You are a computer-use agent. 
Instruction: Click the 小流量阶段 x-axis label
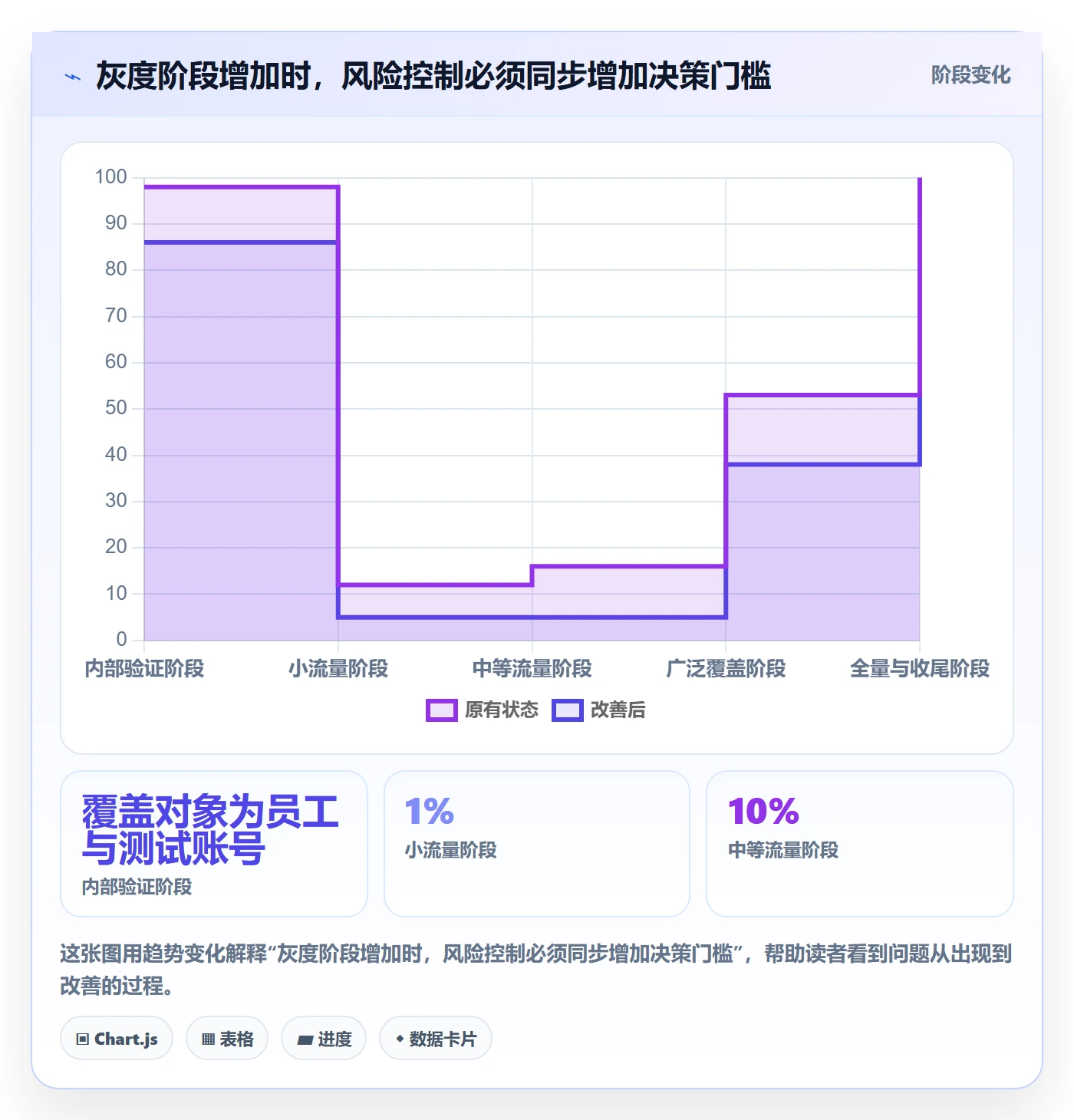pos(338,669)
